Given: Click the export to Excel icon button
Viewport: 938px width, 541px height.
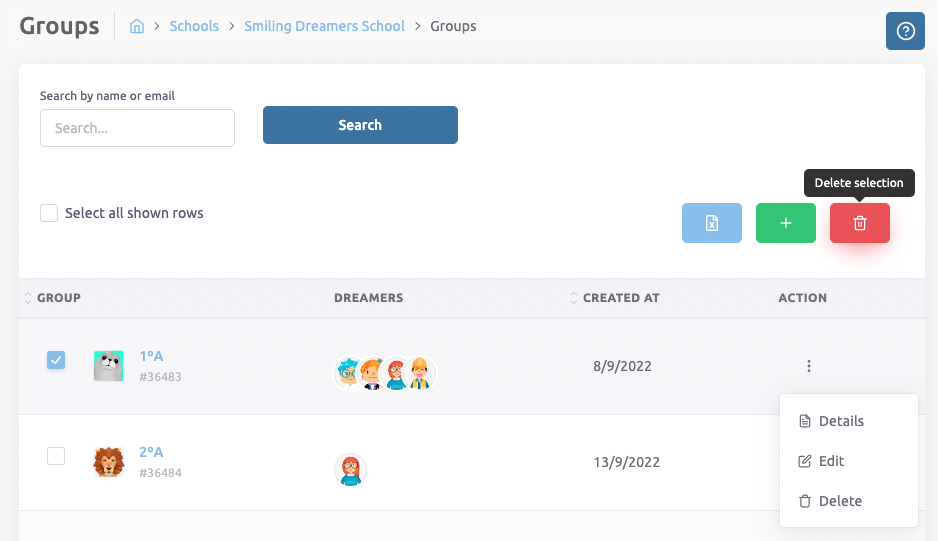Looking at the screenshot, I should [x=712, y=223].
